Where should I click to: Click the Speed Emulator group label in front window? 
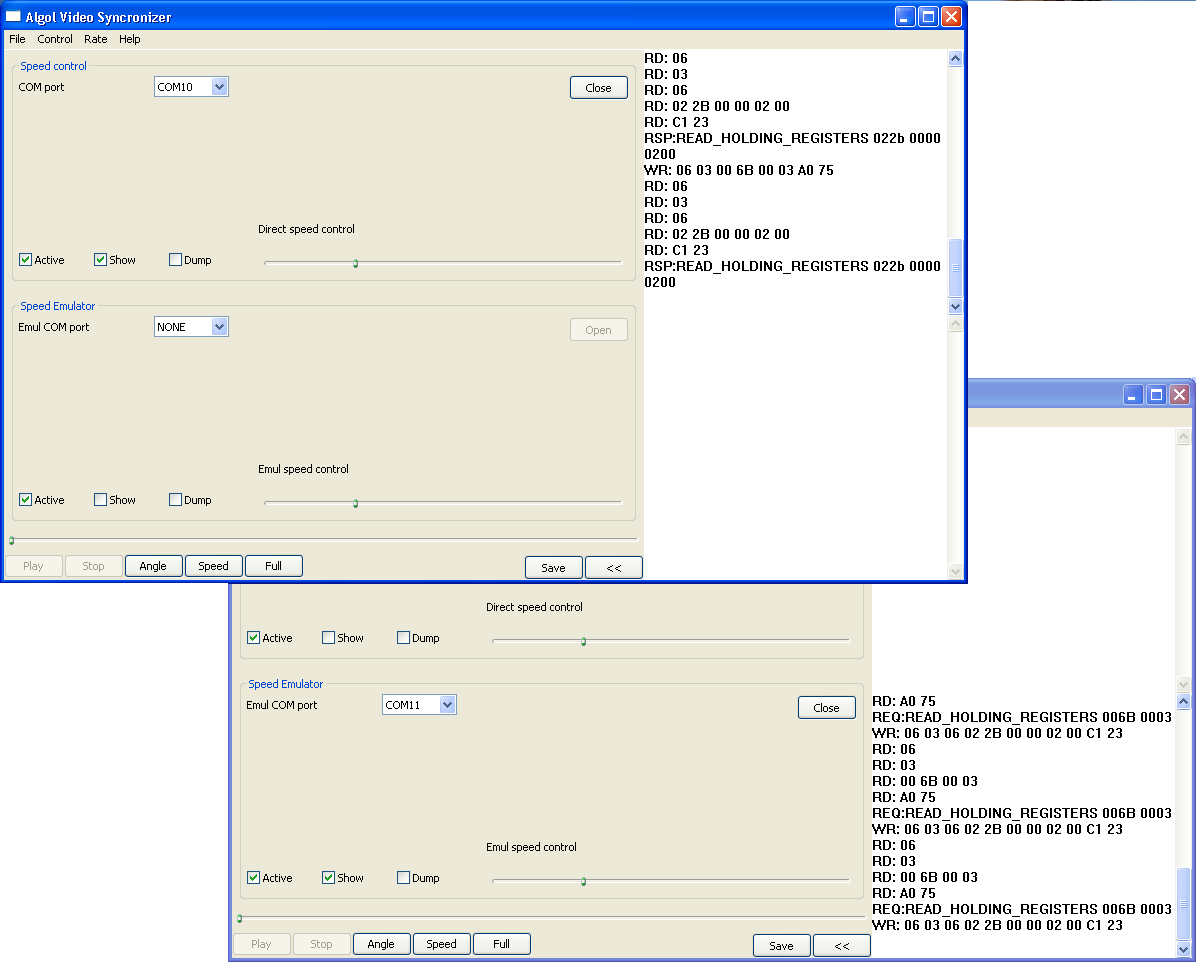[x=57, y=306]
